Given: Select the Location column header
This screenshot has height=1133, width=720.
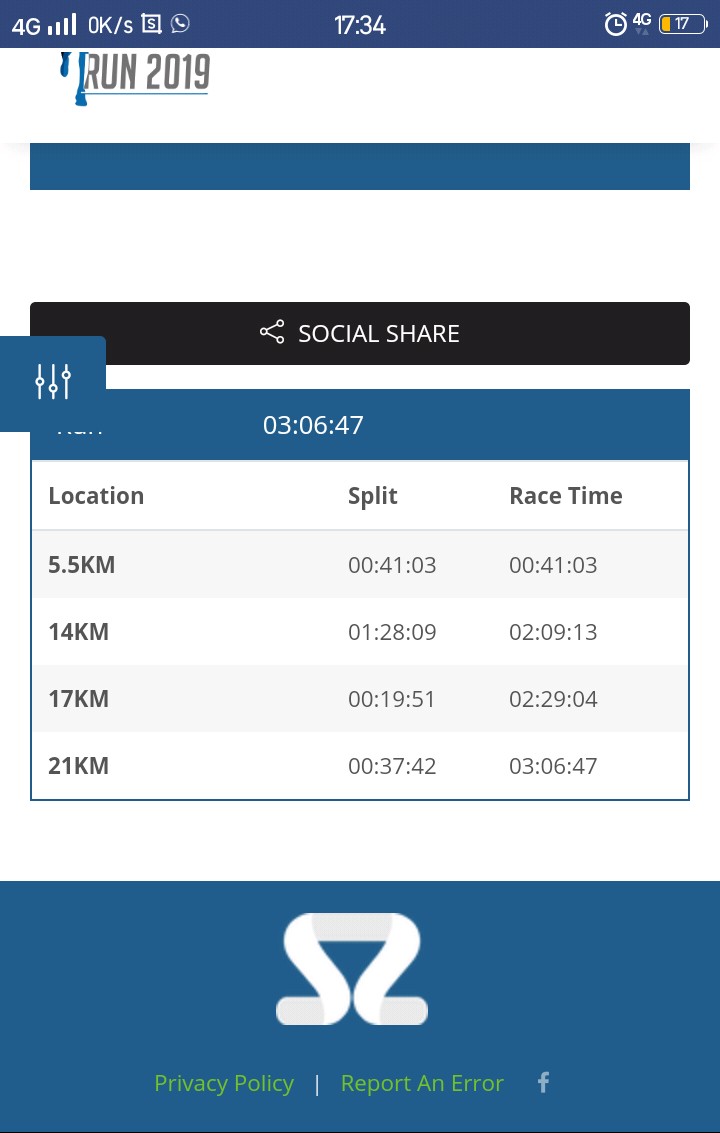Looking at the screenshot, I should (x=96, y=496).
